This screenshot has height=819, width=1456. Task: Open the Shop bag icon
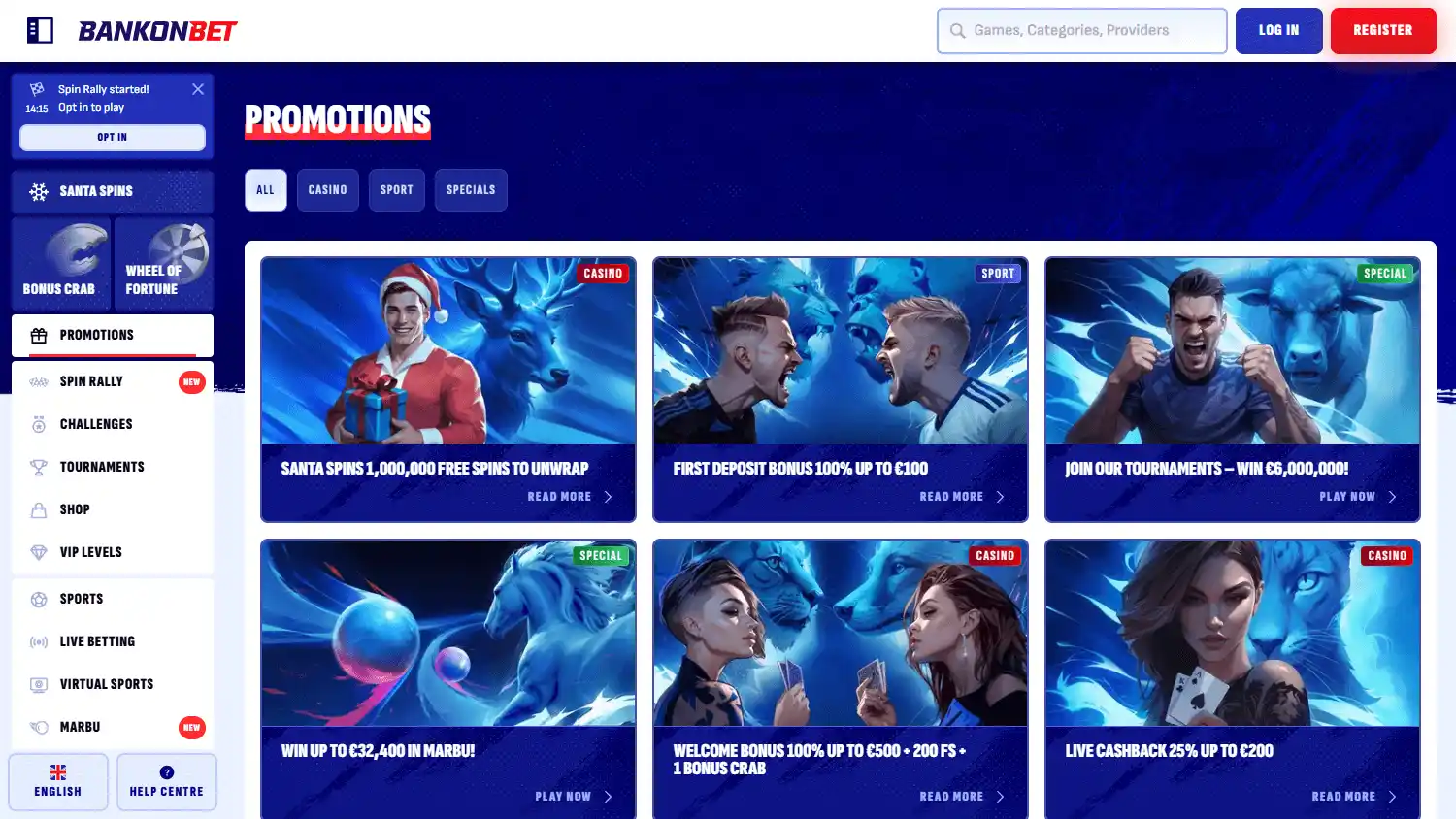point(39,510)
